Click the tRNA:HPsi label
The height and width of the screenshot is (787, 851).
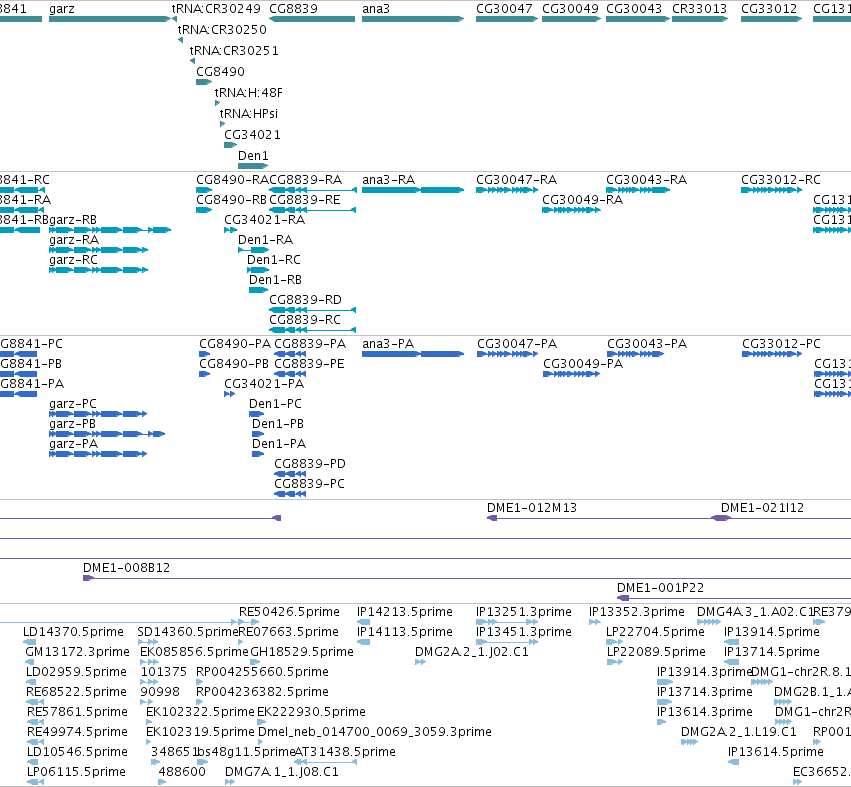tap(249, 113)
